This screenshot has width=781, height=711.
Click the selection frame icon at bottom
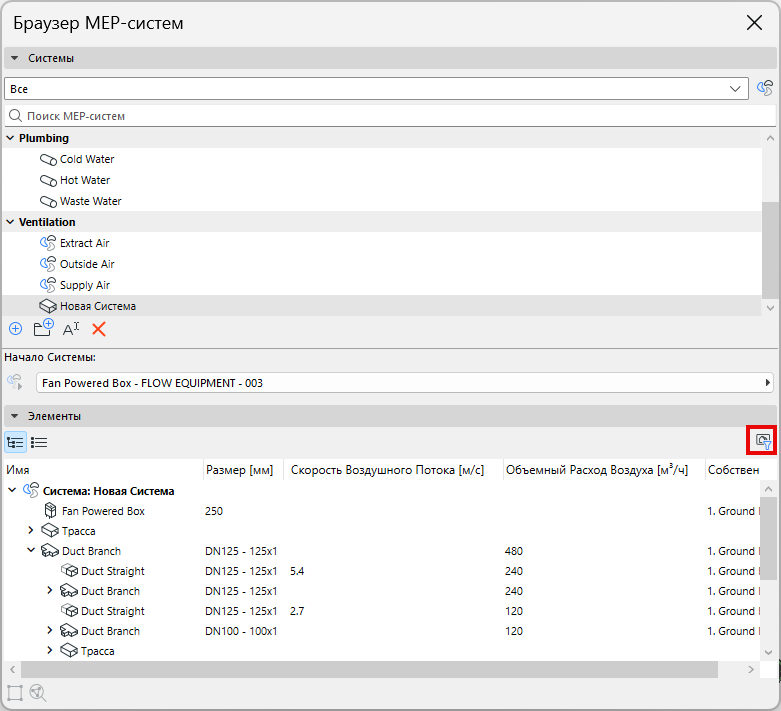pos(14,693)
